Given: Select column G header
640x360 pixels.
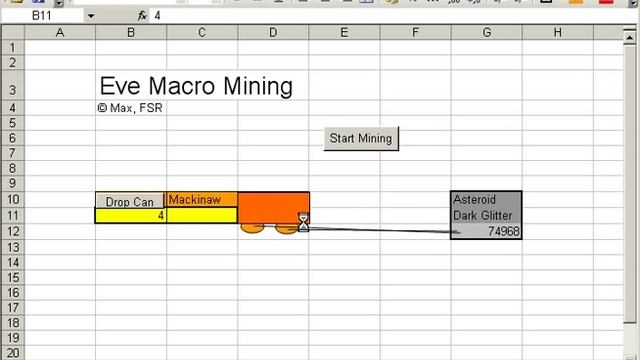Looking at the screenshot, I should coord(487,32).
